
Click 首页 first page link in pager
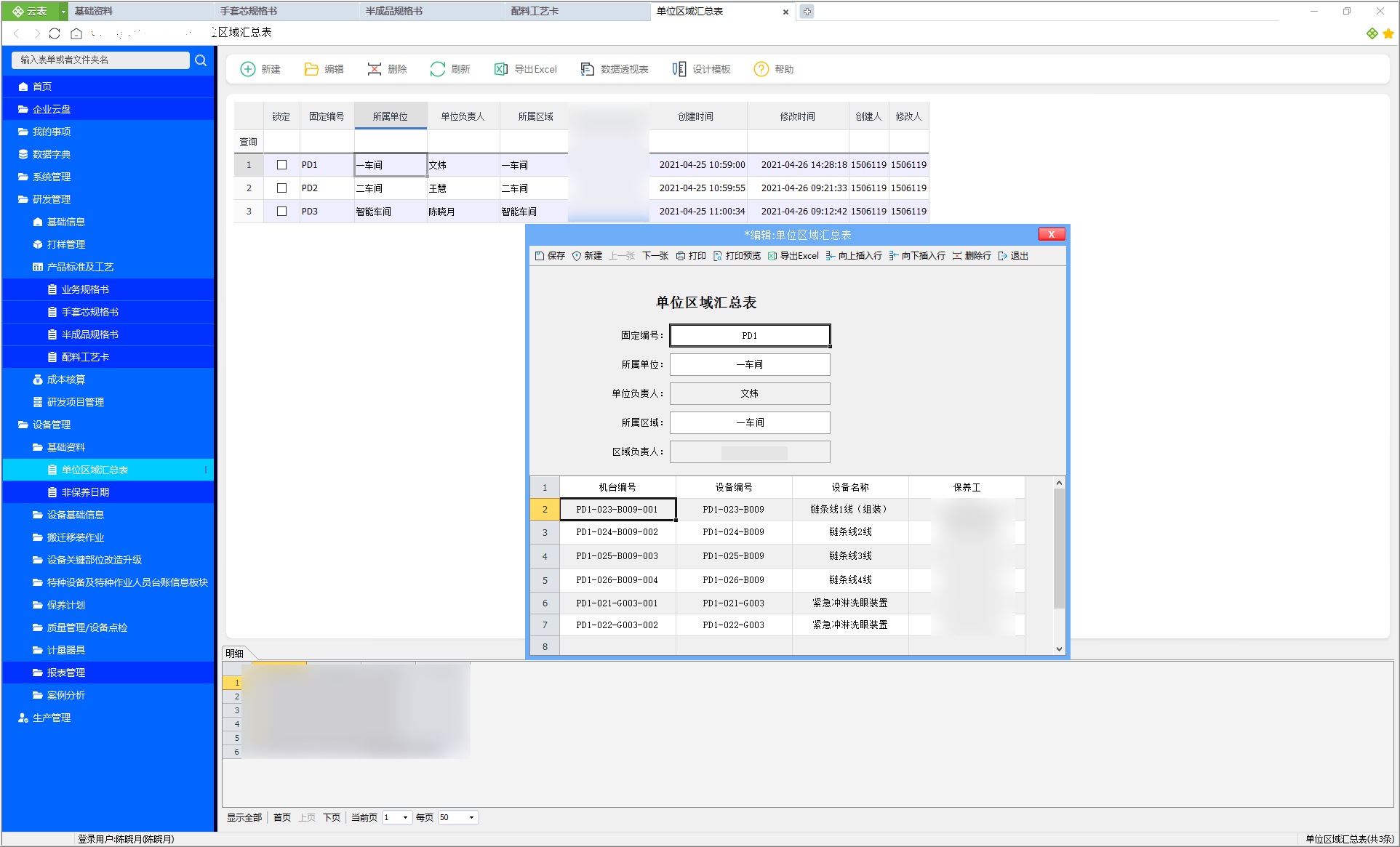pyautogui.click(x=282, y=818)
